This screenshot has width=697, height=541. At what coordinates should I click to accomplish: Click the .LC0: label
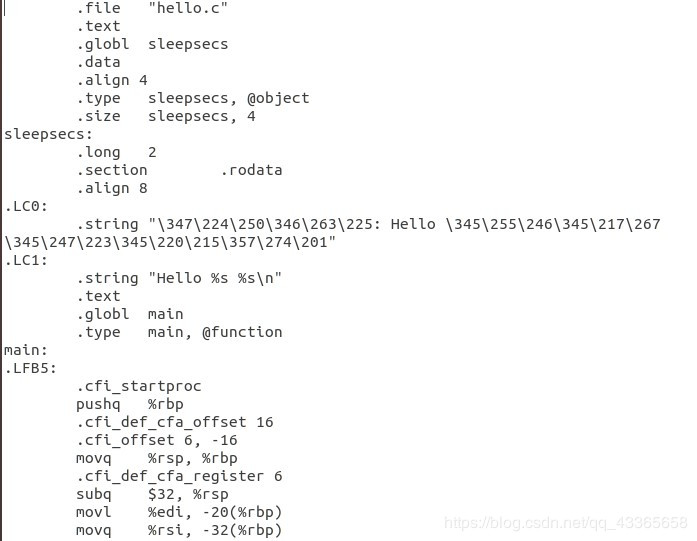(26, 206)
